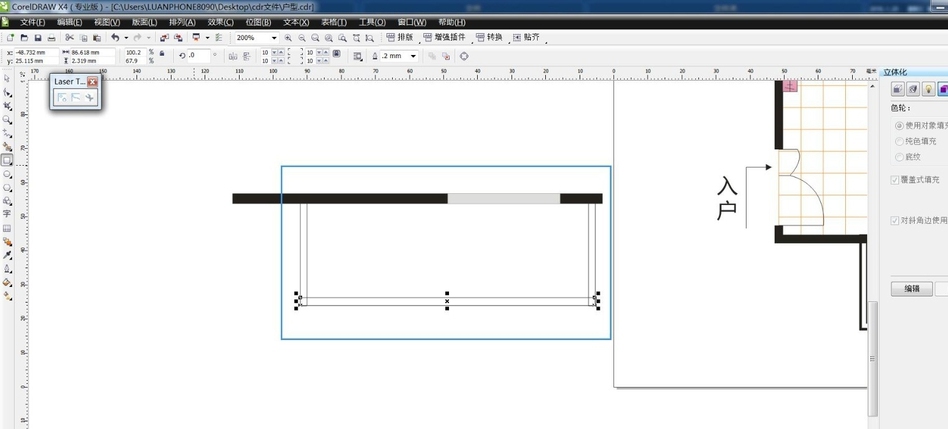Click the Undo arrow icon
Viewport: 948px width, 429px height.
click(x=114, y=38)
